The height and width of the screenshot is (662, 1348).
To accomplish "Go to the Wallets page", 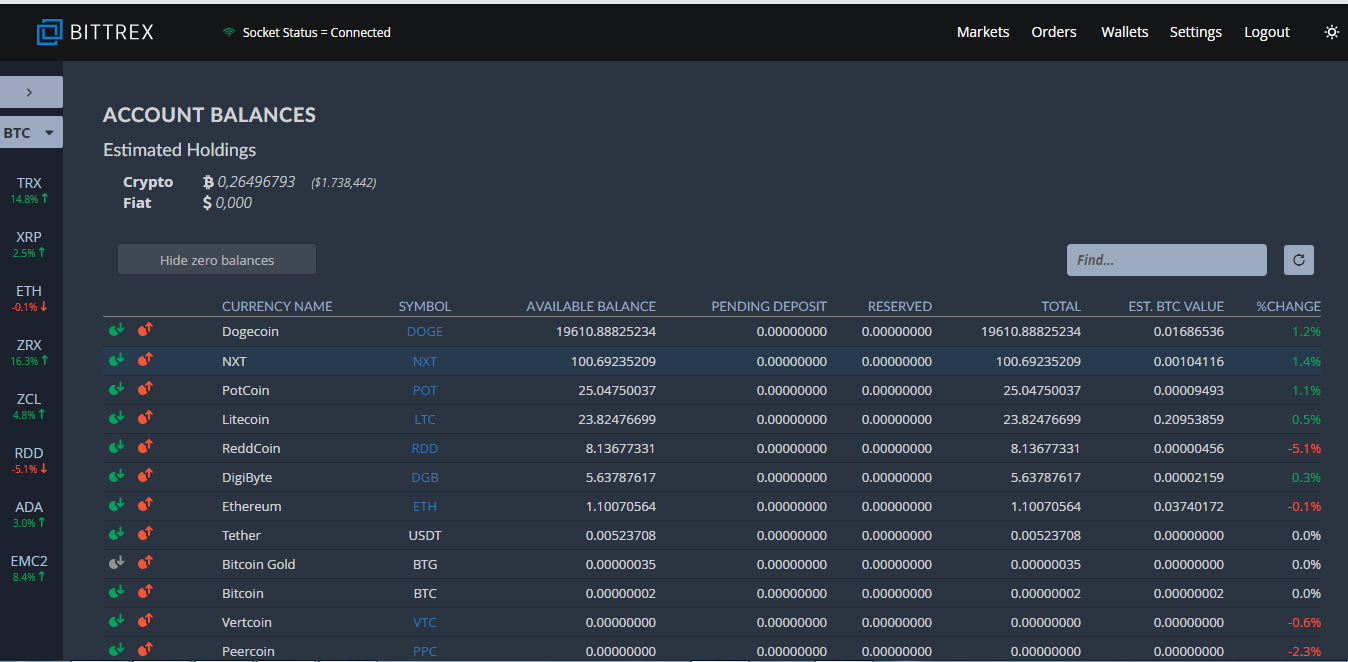I will coord(1125,32).
